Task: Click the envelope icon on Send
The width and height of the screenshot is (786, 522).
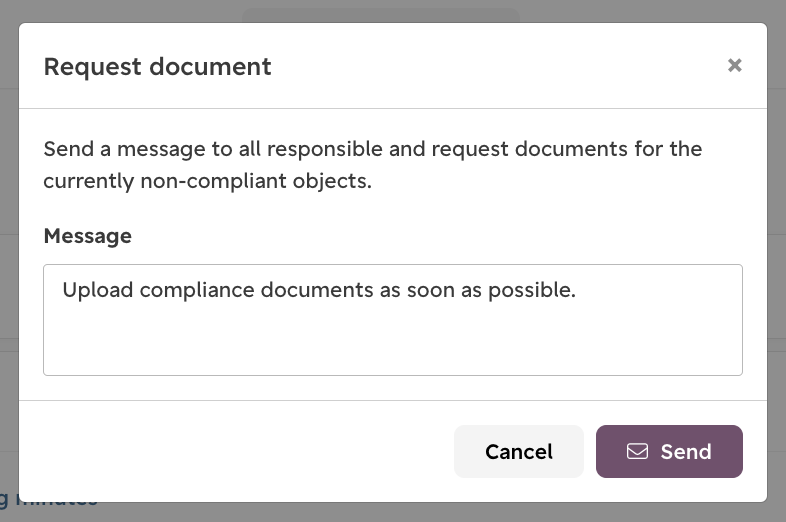Action: tap(637, 451)
